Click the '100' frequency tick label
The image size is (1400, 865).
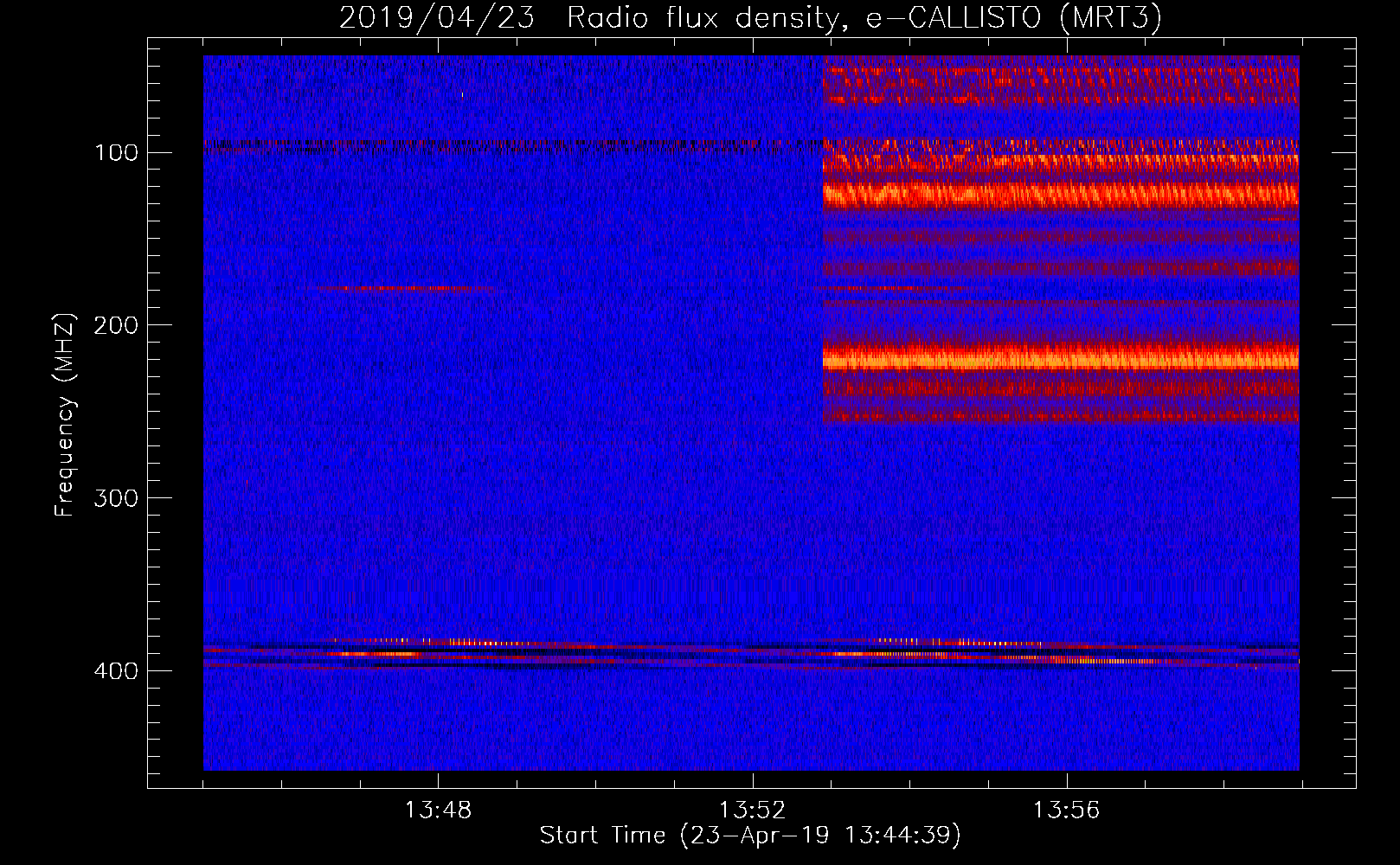click(117, 153)
